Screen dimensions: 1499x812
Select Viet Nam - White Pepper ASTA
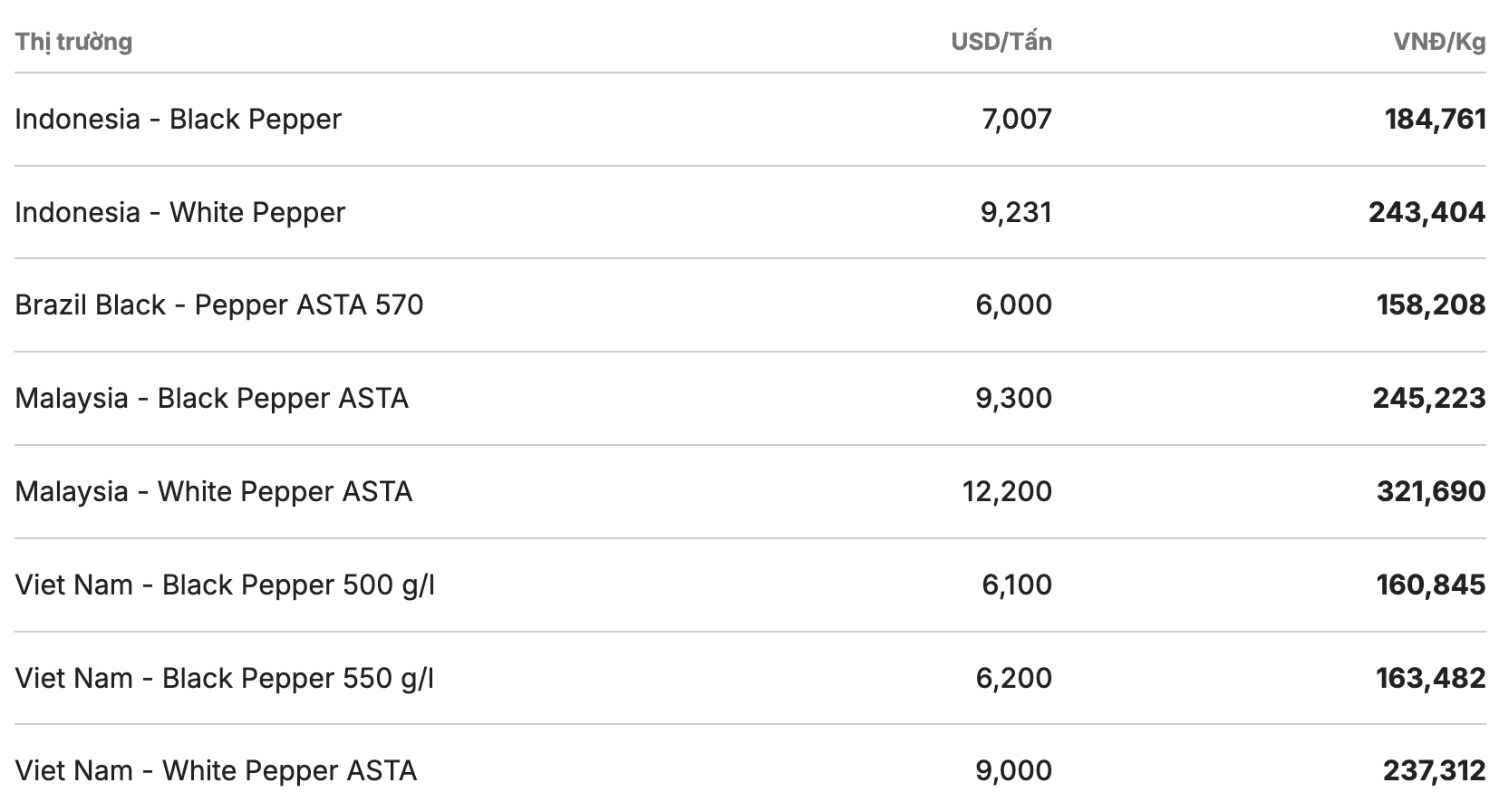coord(217,771)
